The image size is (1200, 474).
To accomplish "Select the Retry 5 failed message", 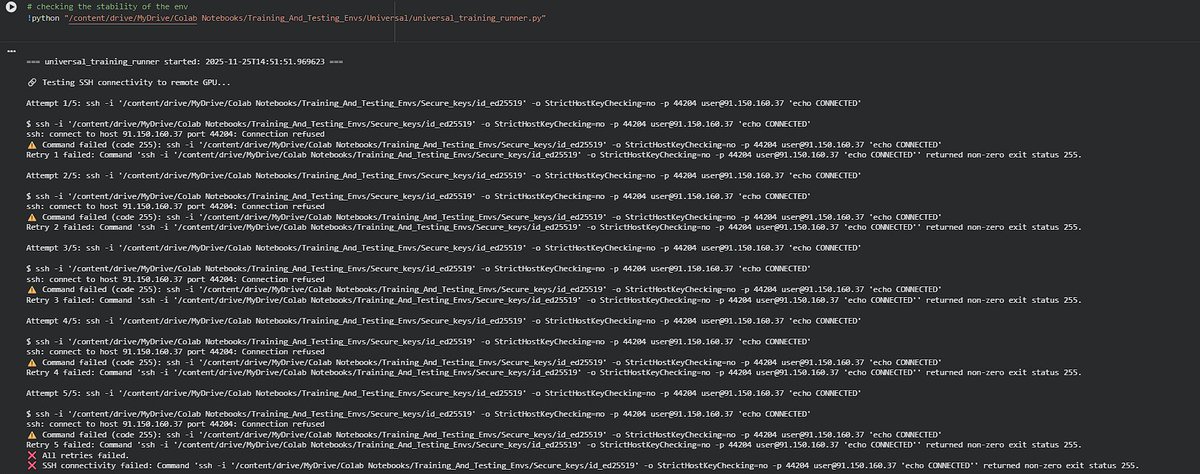I will pyautogui.click(x=554, y=444).
